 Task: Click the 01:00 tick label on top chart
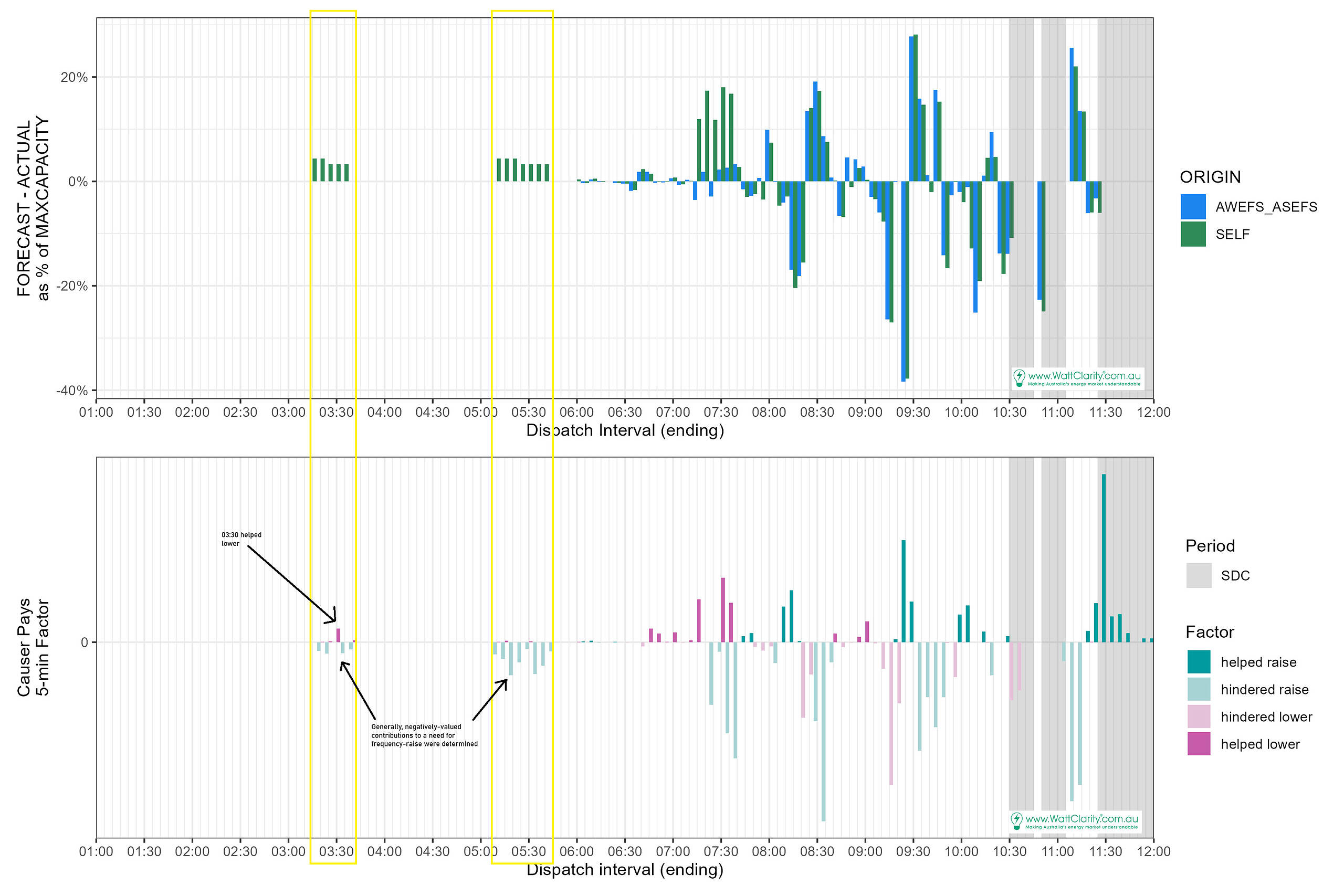[96, 412]
